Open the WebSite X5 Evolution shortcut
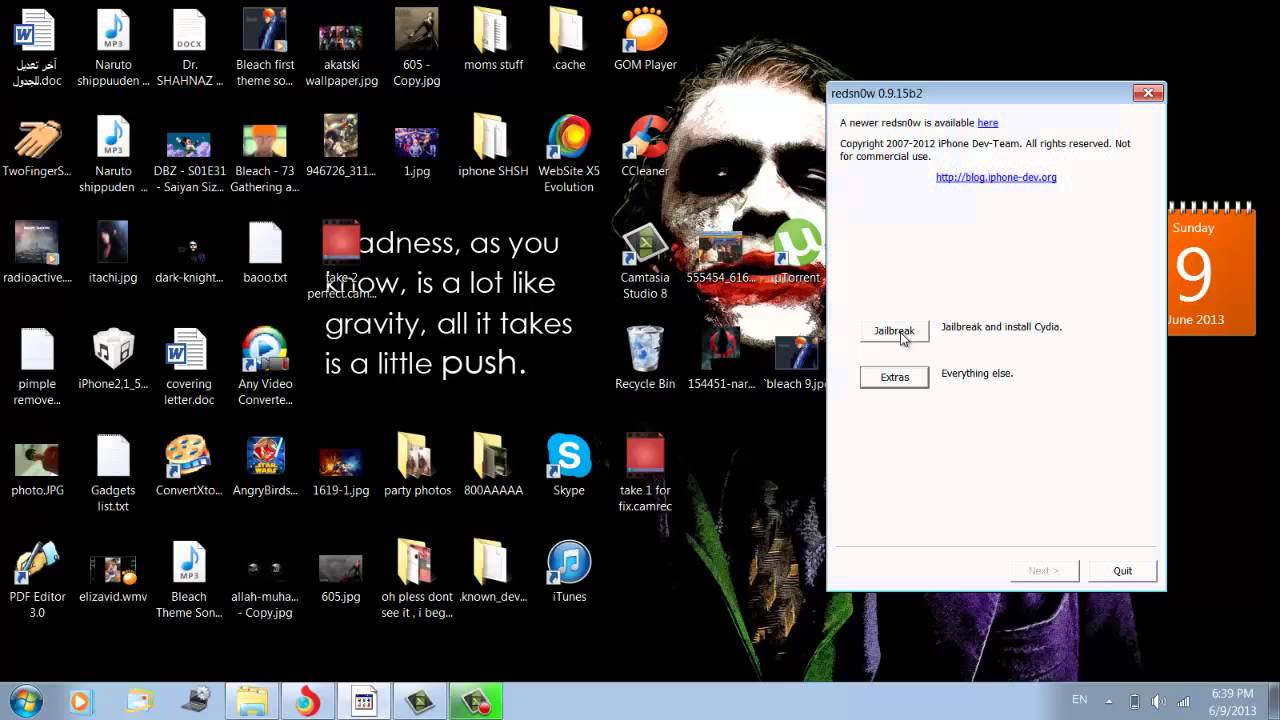This screenshot has width=1280, height=720. pos(569,154)
